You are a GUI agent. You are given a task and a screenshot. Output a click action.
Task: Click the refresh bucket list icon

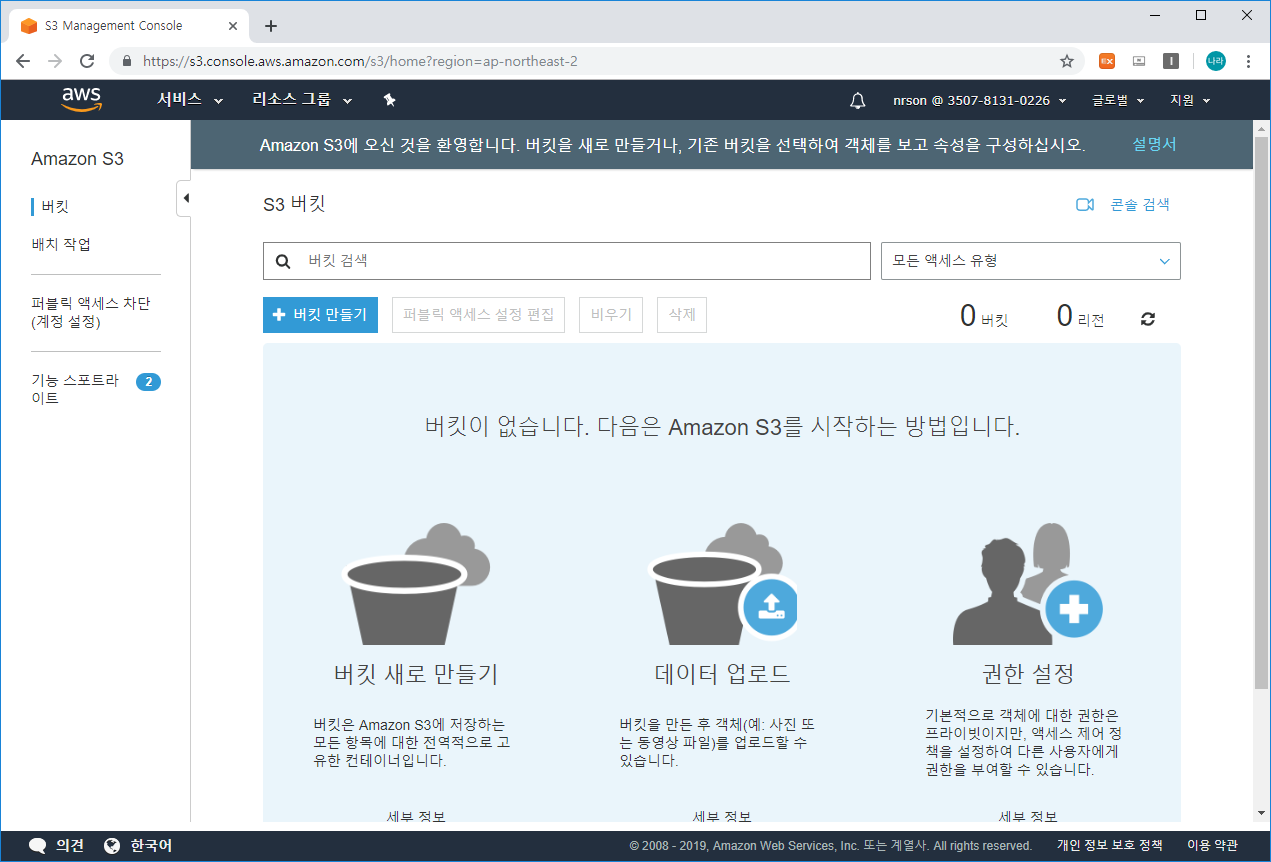coord(1147,318)
